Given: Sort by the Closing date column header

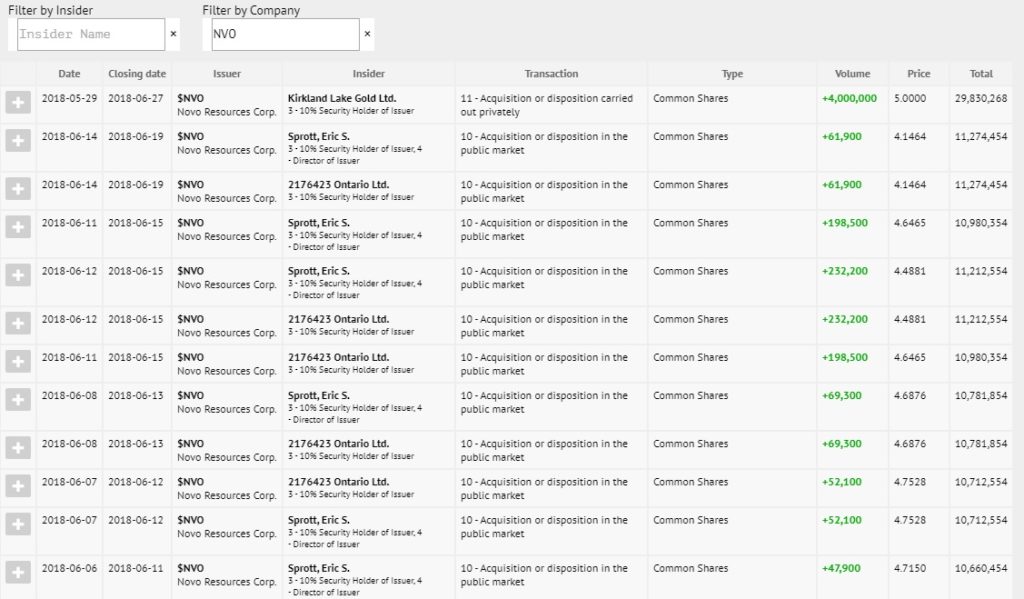Looking at the screenshot, I should coord(137,74).
